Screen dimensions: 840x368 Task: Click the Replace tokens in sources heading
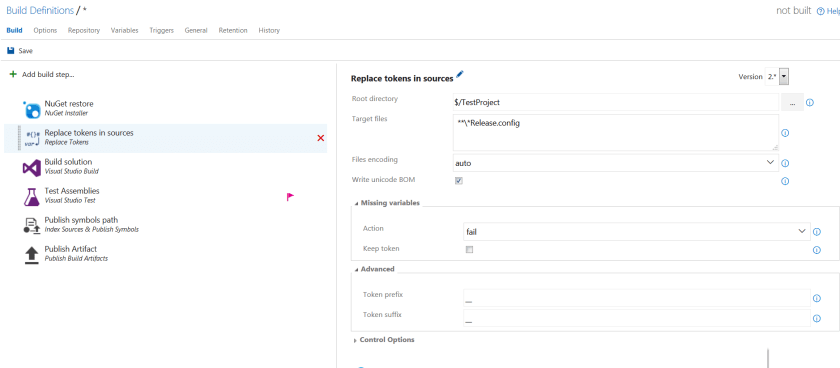(x=402, y=79)
